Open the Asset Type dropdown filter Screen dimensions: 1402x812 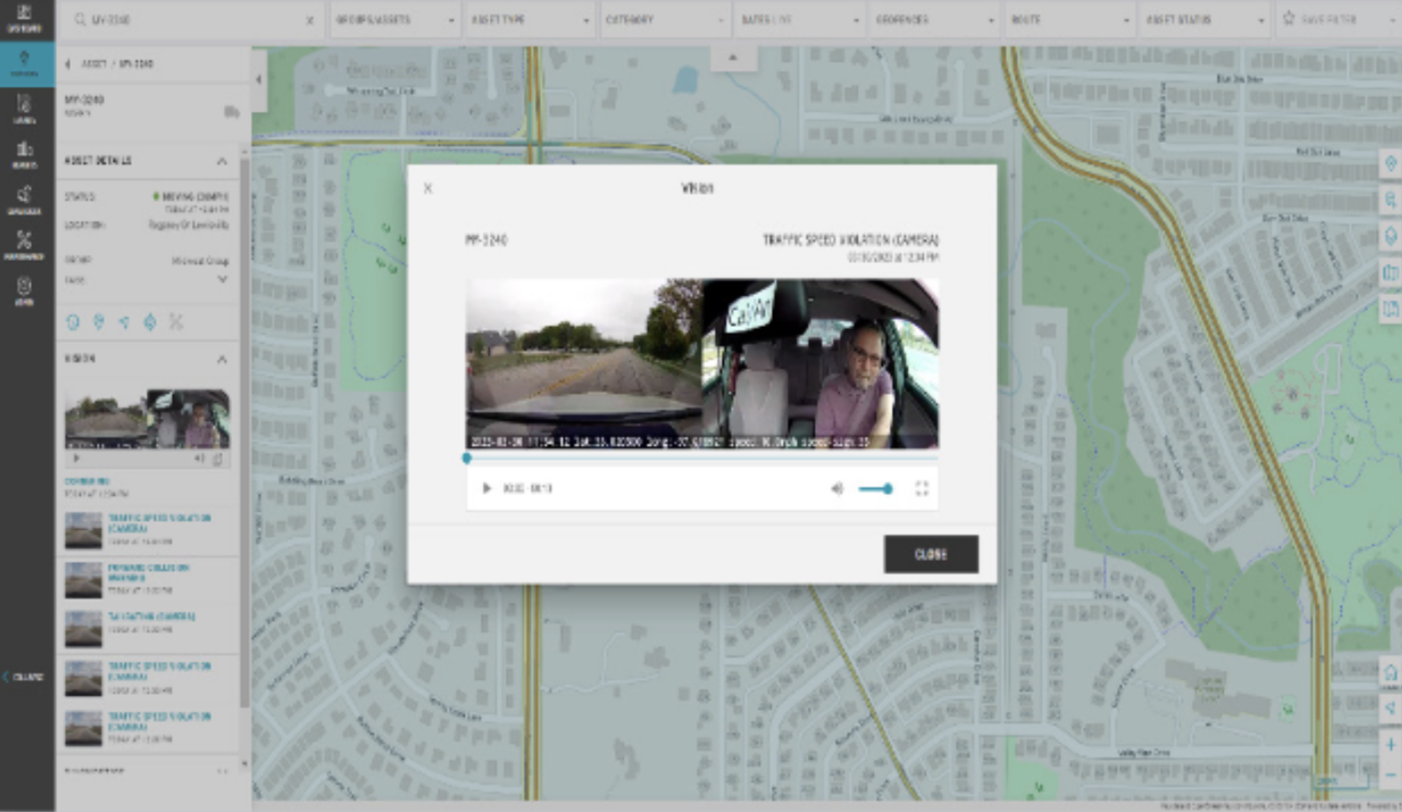click(x=530, y=20)
